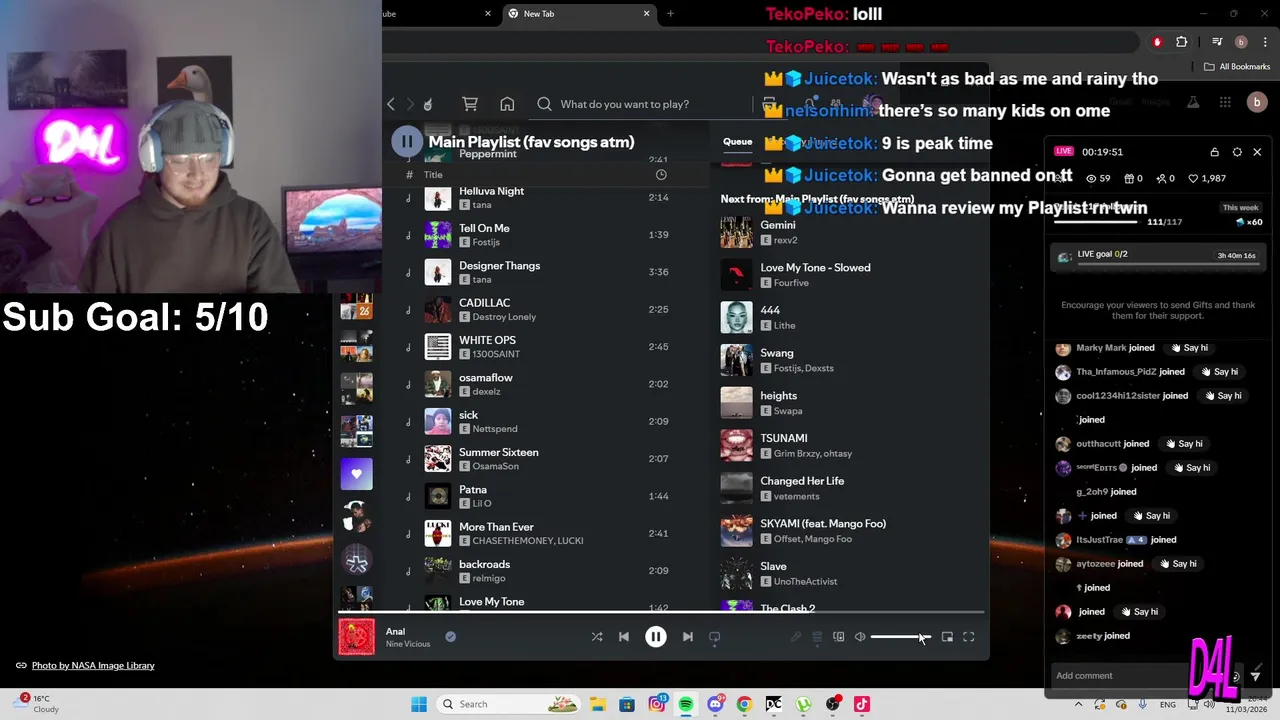The image size is (1280, 720).
Task: Open a new browser tab
Action: pyautogui.click(x=670, y=14)
